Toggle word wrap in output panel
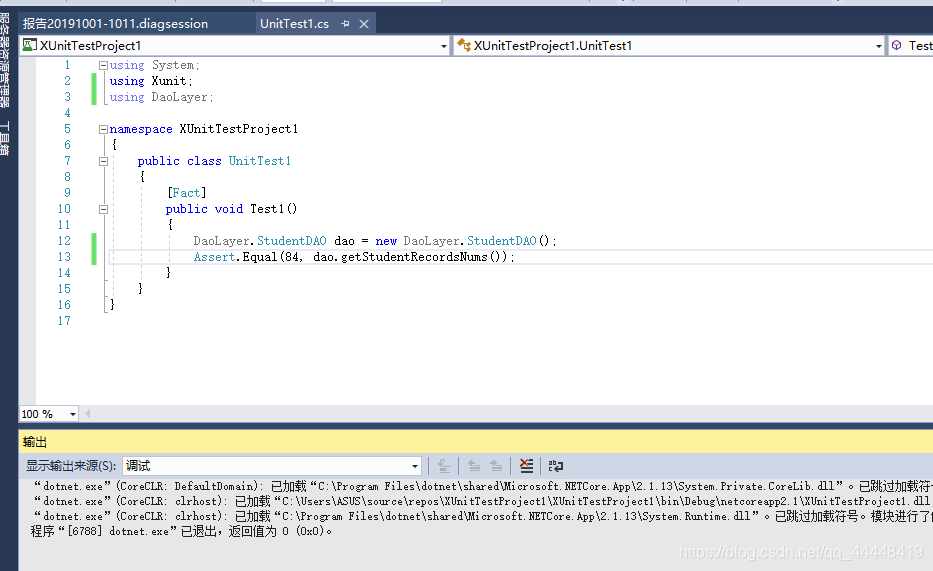933x571 pixels. pyautogui.click(x=556, y=466)
